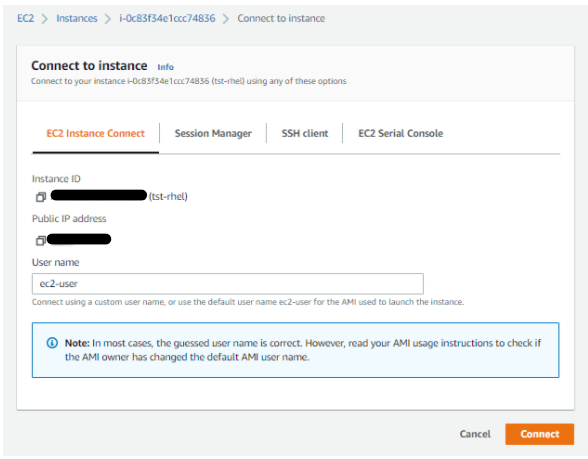Screen dimensions: 588x459
Task: Click the 'Connect to your instance' description
Action: tap(189, 81)
